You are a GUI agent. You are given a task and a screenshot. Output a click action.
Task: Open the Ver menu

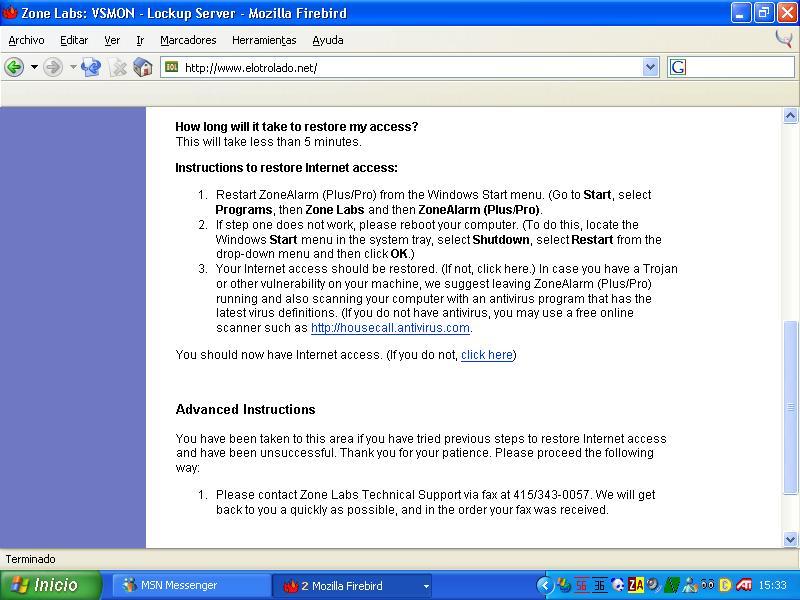click(x=112, y=40)
